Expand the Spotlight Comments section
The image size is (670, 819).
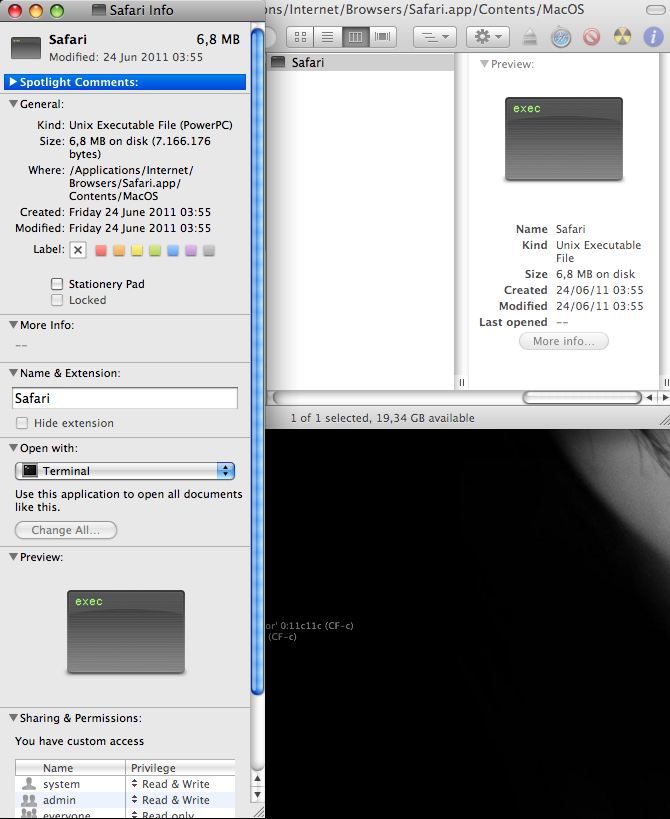tap(14, 82)
